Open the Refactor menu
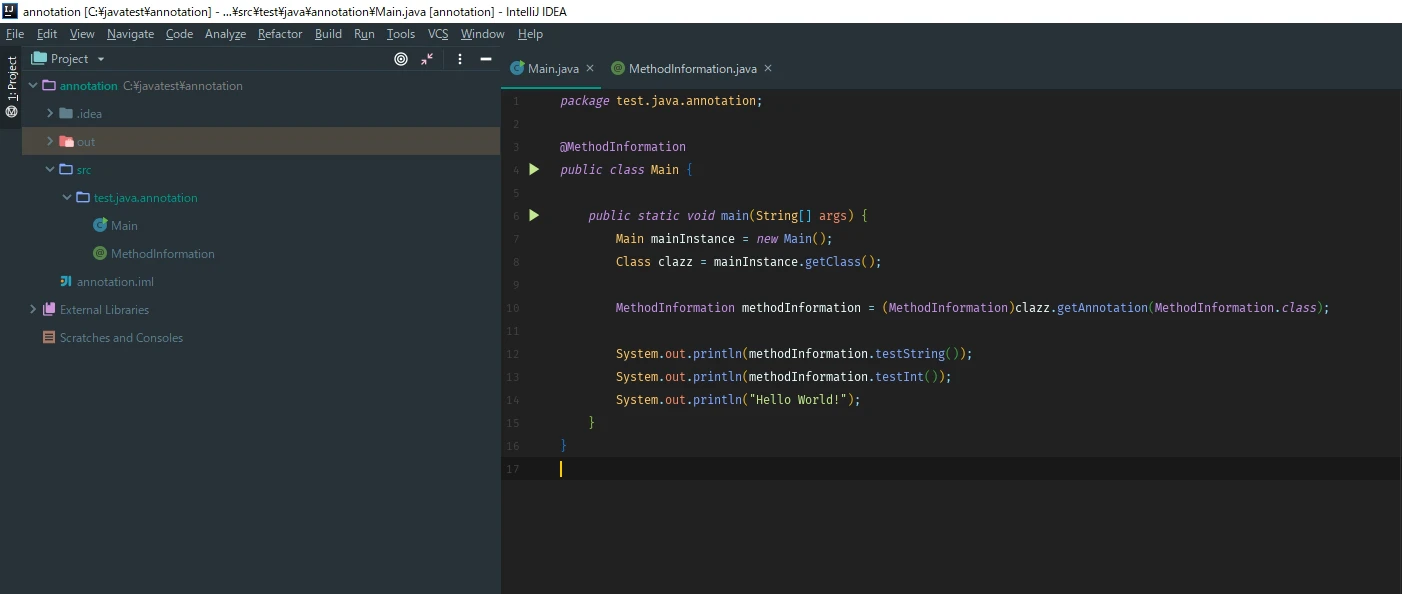 pos(280,34)
